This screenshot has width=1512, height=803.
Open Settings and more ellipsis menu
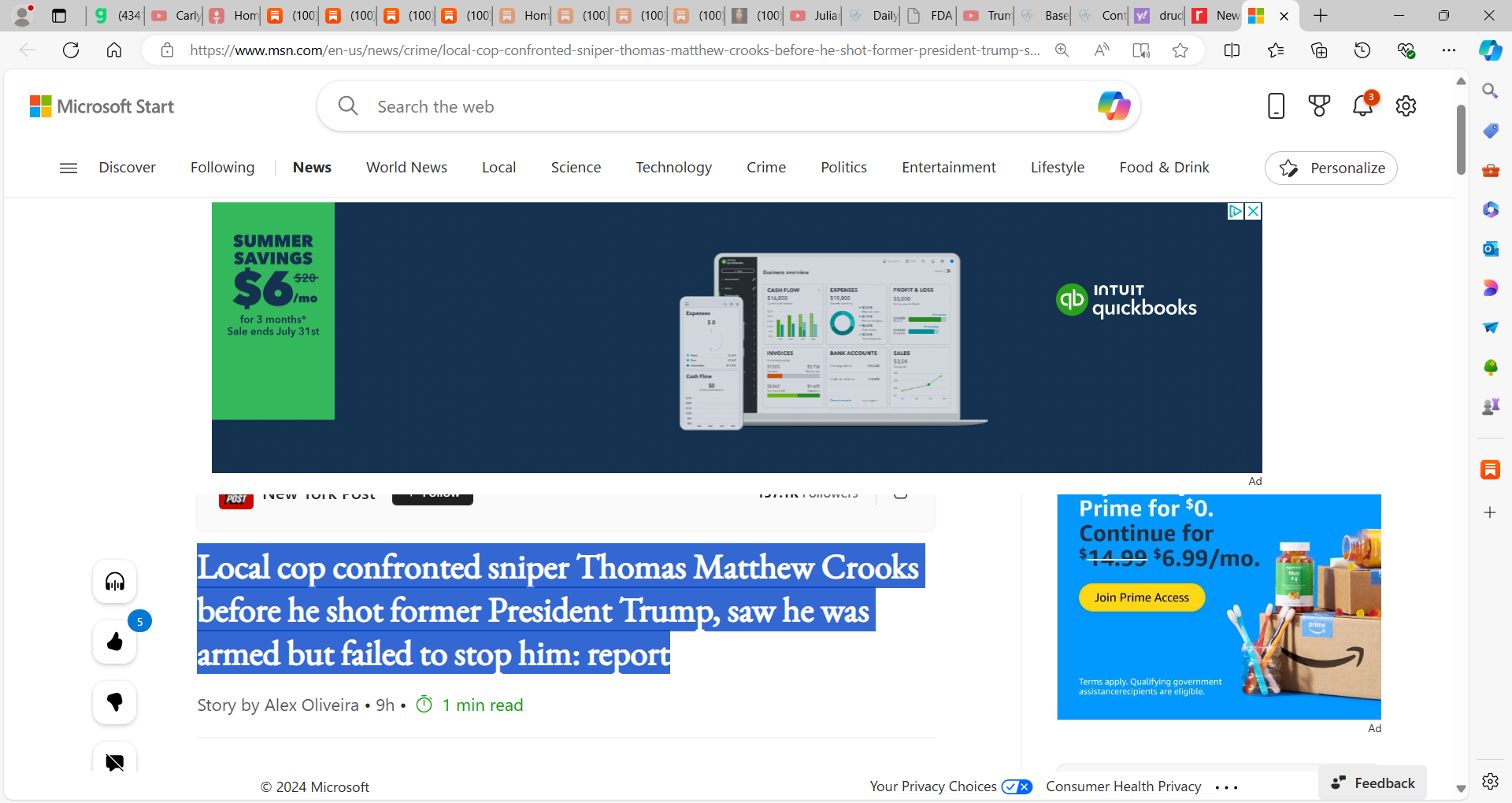click(1449, 50)
